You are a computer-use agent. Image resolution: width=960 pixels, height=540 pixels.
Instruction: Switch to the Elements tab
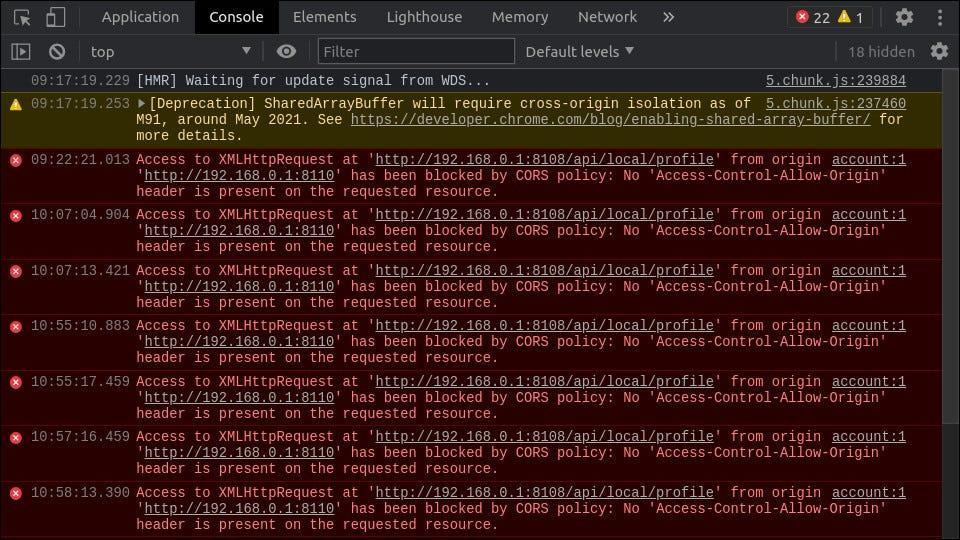point(324,17)
